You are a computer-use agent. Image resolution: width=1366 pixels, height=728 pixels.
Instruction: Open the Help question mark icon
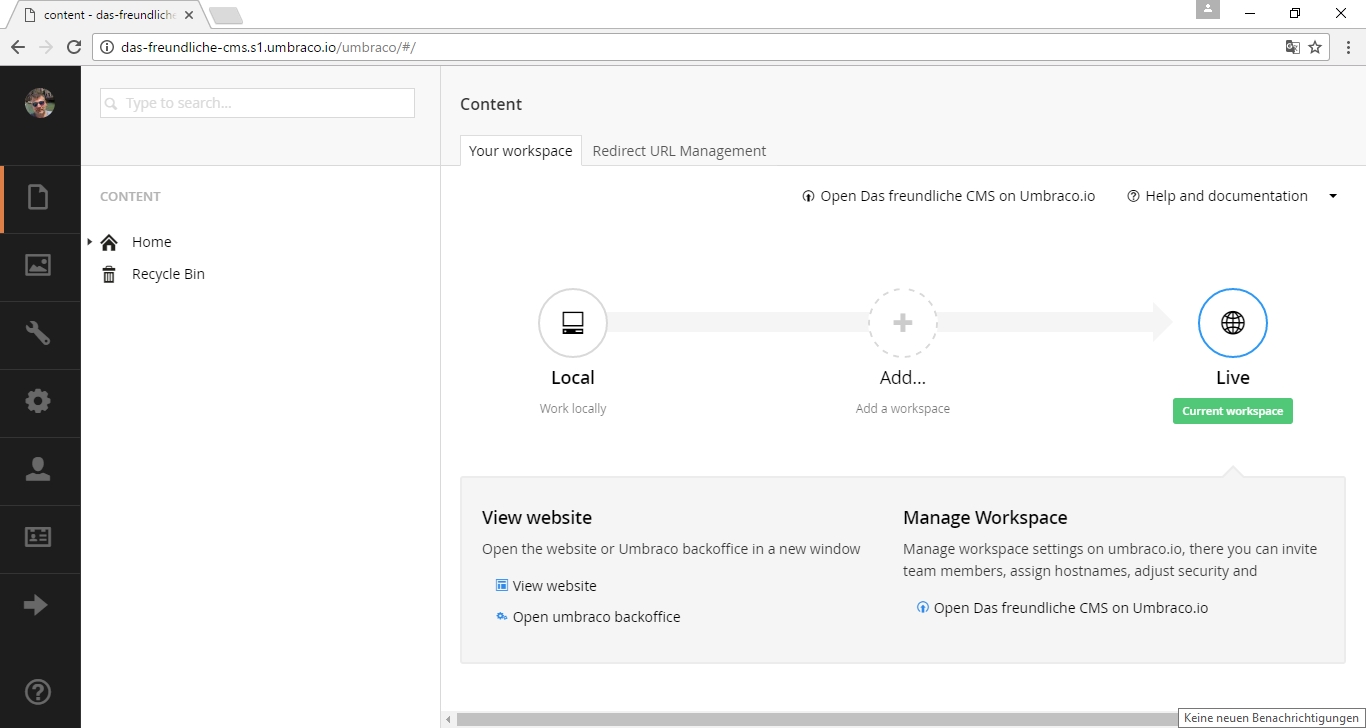[x=38, y=692]
